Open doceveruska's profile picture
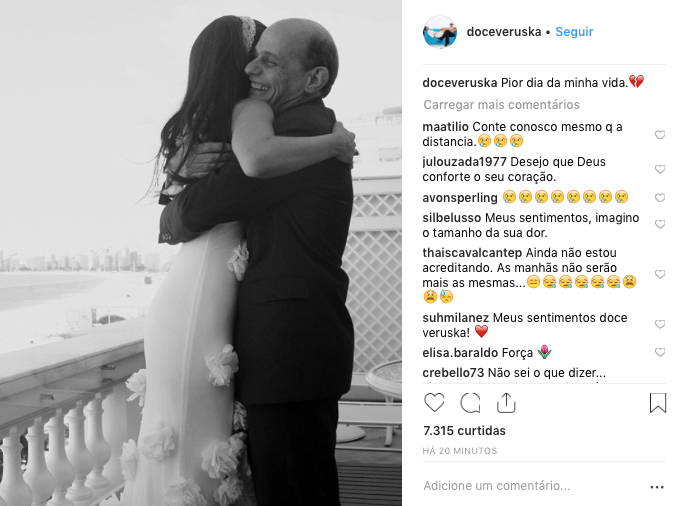 (440, 32)
